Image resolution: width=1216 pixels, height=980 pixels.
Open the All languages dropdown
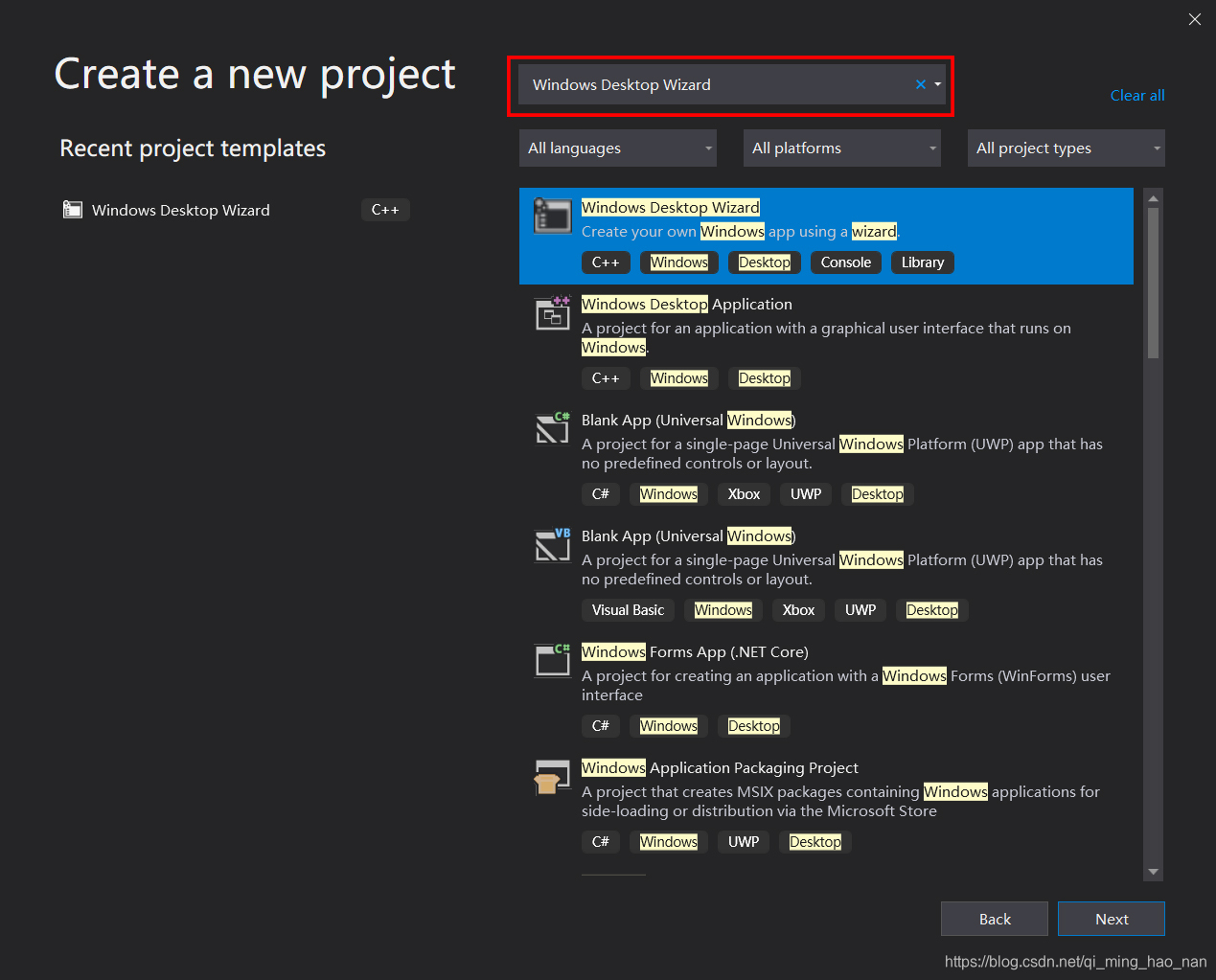coord(618,148)
